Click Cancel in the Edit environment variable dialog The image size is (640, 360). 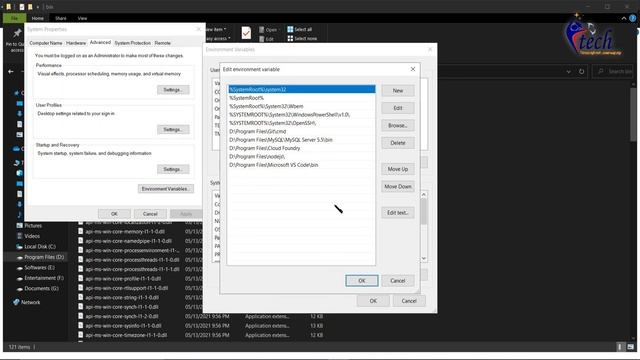click(x=398, y=281)
